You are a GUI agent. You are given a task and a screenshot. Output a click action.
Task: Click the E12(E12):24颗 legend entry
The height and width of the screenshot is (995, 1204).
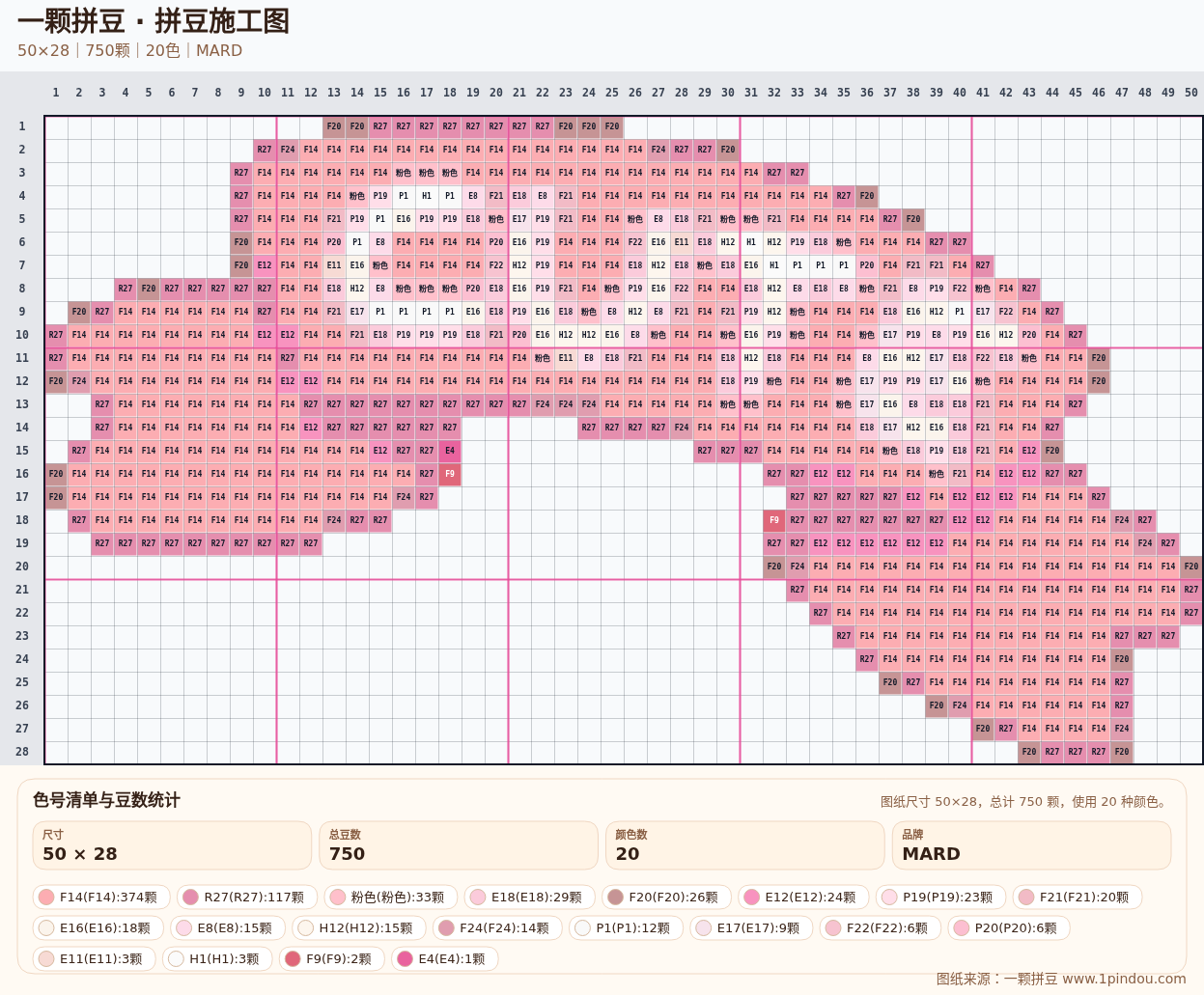point(803,898)
